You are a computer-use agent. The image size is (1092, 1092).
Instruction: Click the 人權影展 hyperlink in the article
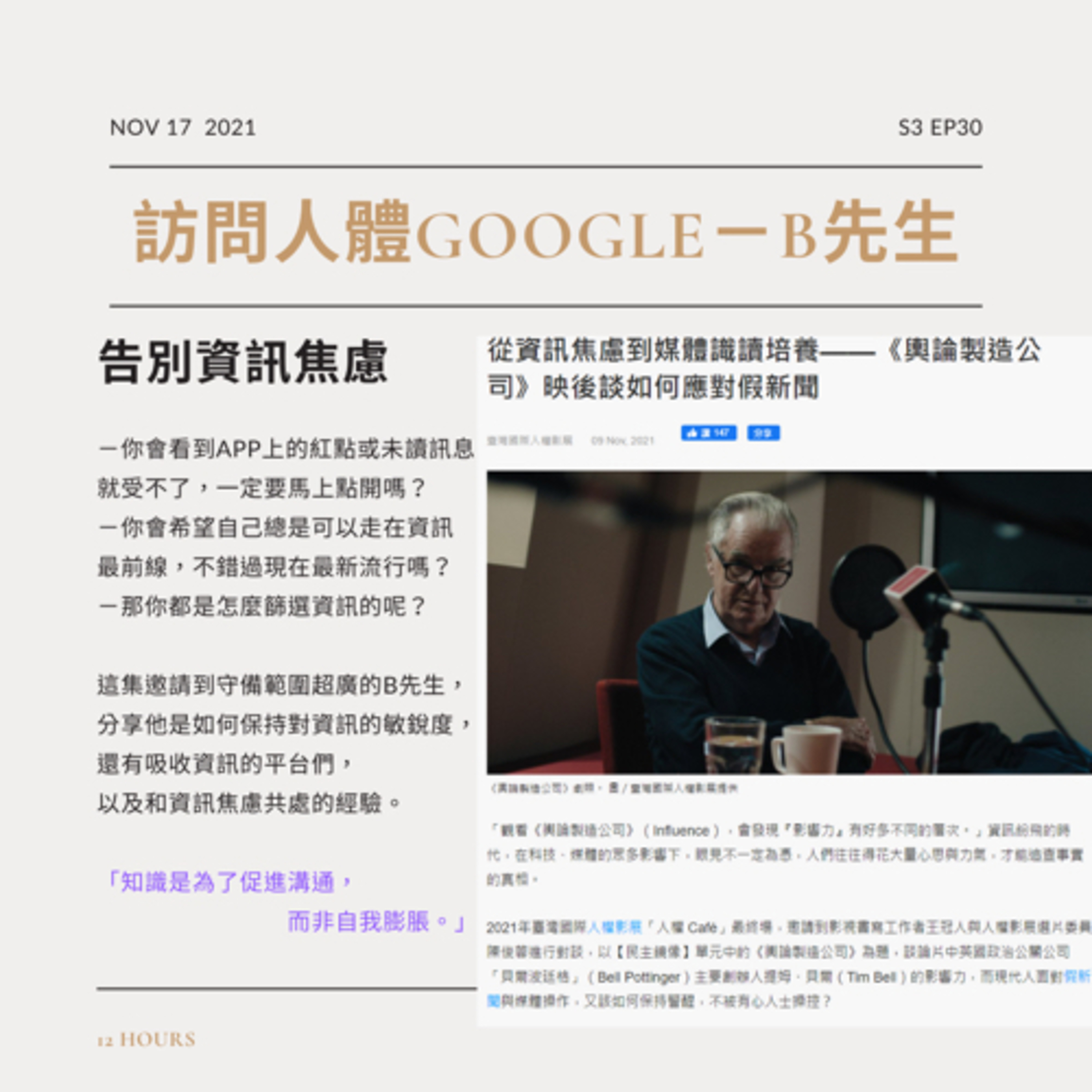[614, 927]
